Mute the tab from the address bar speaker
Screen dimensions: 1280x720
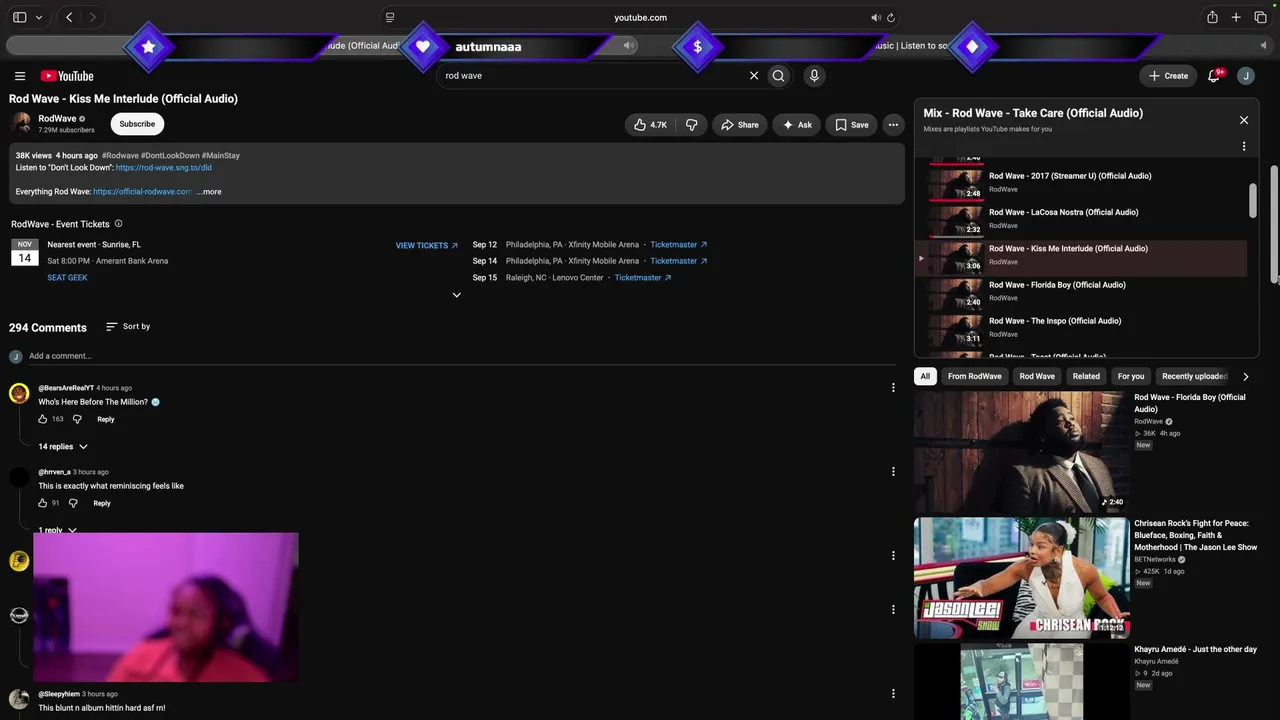[876, 17]
